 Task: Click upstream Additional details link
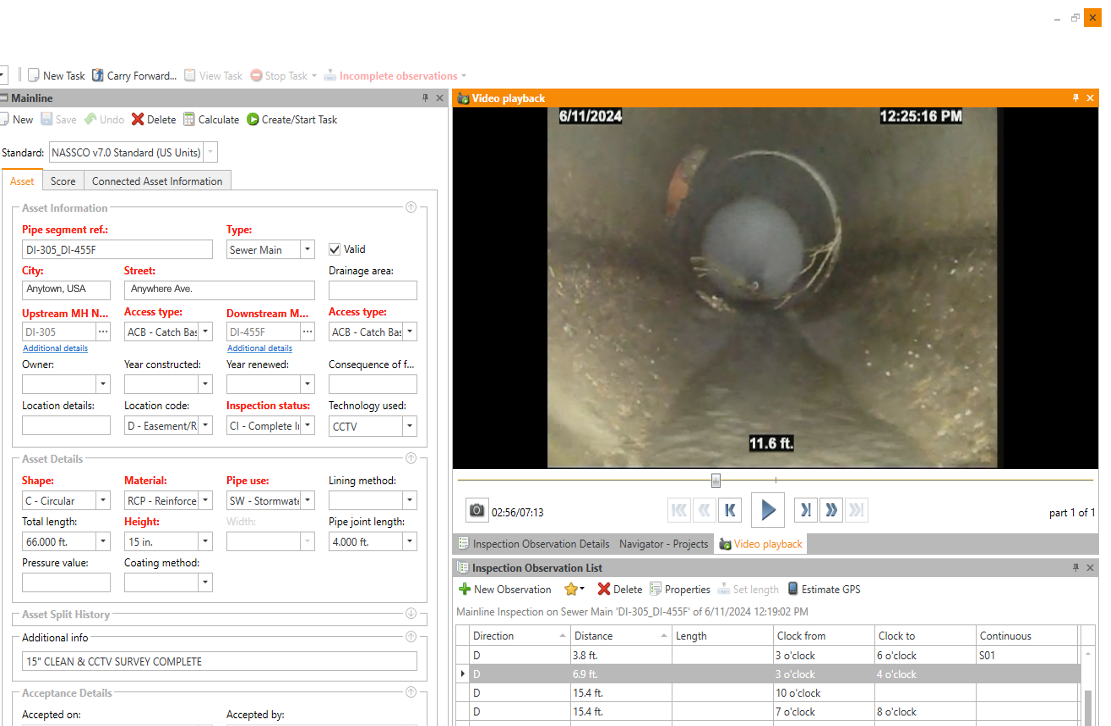point(55,348)
